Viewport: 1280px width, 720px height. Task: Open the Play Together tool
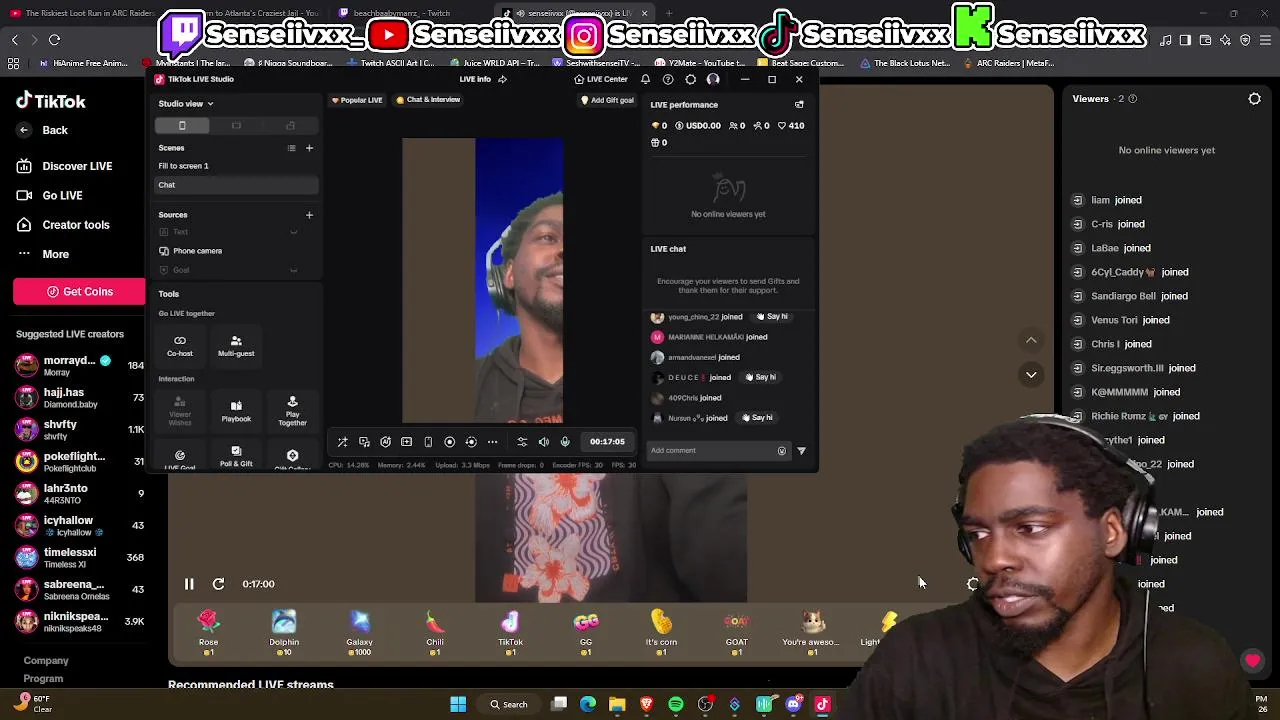coord(292,411)
